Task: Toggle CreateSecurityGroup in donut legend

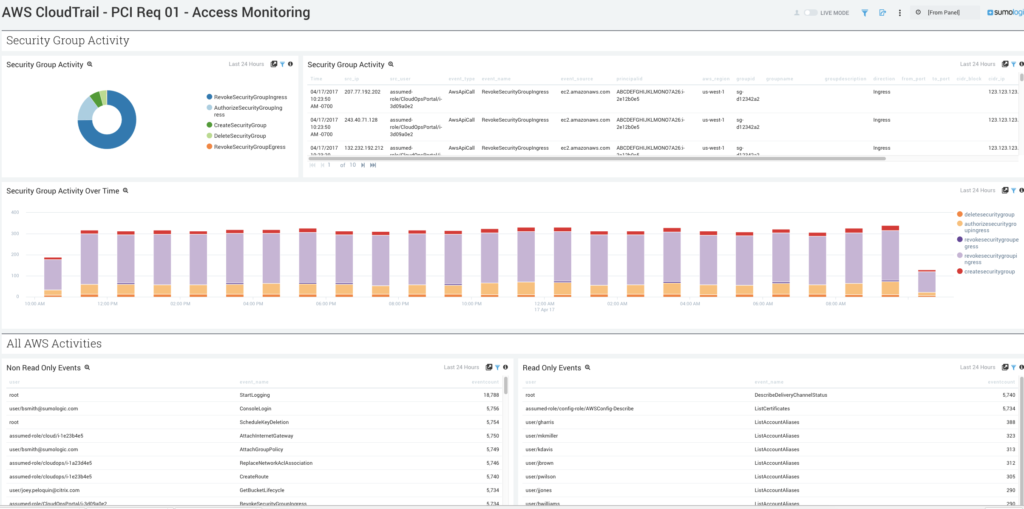Action: 236,125
